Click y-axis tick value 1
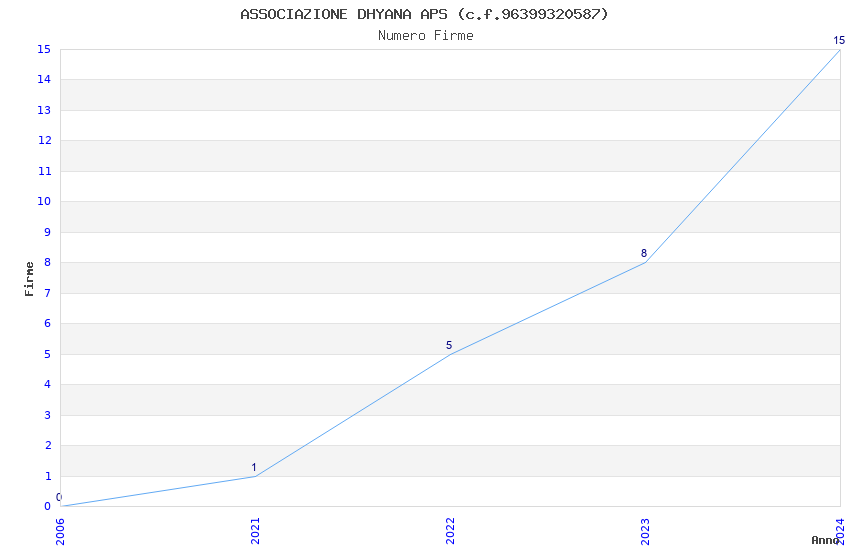The image size is (850, 550). coord(48,476)
